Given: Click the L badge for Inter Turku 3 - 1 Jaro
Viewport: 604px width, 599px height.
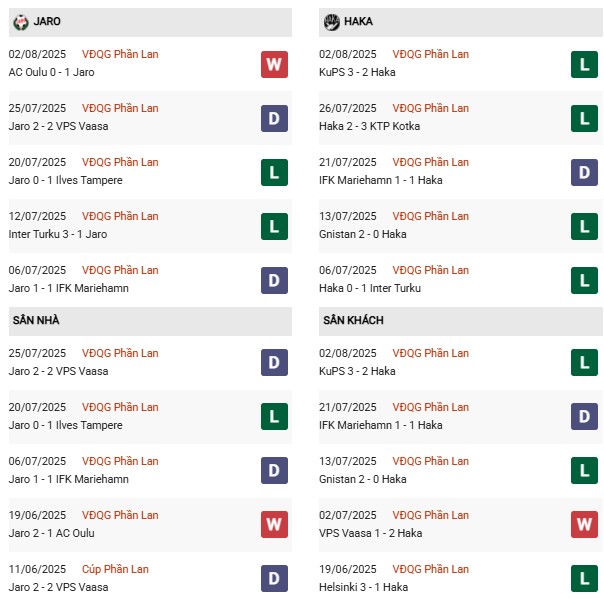Looking at the screenshot, I should 274,226.
